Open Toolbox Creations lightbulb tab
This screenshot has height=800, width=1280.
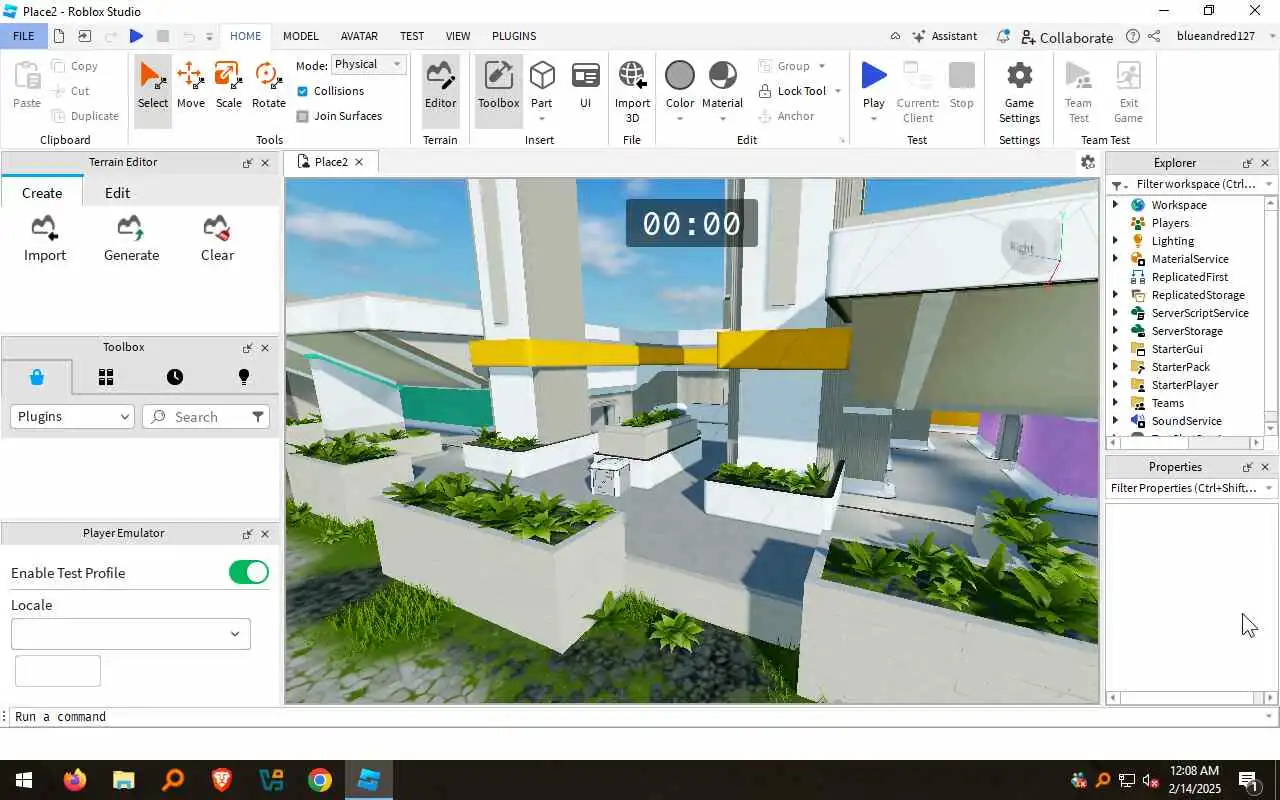[x=243, y=377]
